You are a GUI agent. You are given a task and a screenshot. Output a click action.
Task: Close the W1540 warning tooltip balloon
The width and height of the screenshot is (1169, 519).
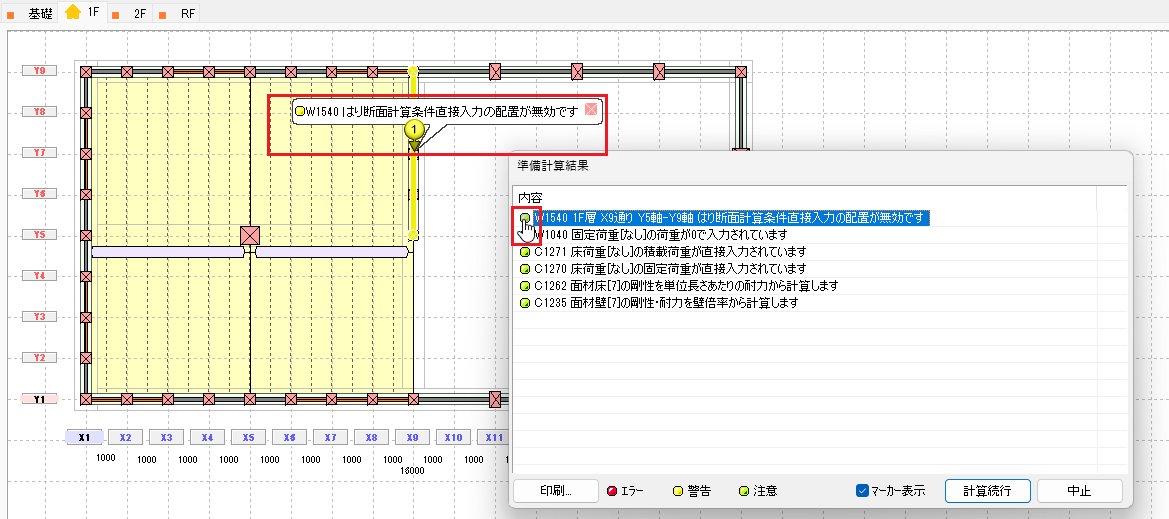tap(591, 110)
